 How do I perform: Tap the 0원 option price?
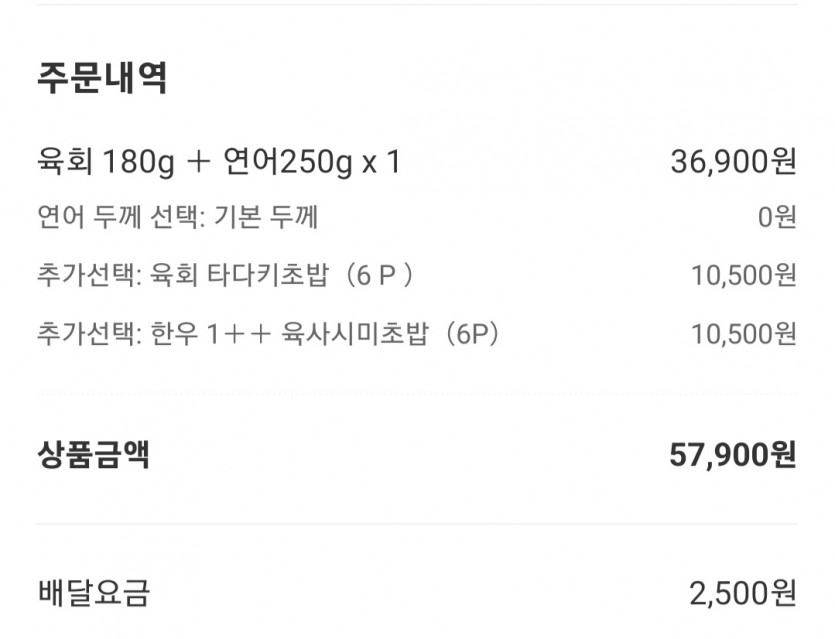pos(777,217)
